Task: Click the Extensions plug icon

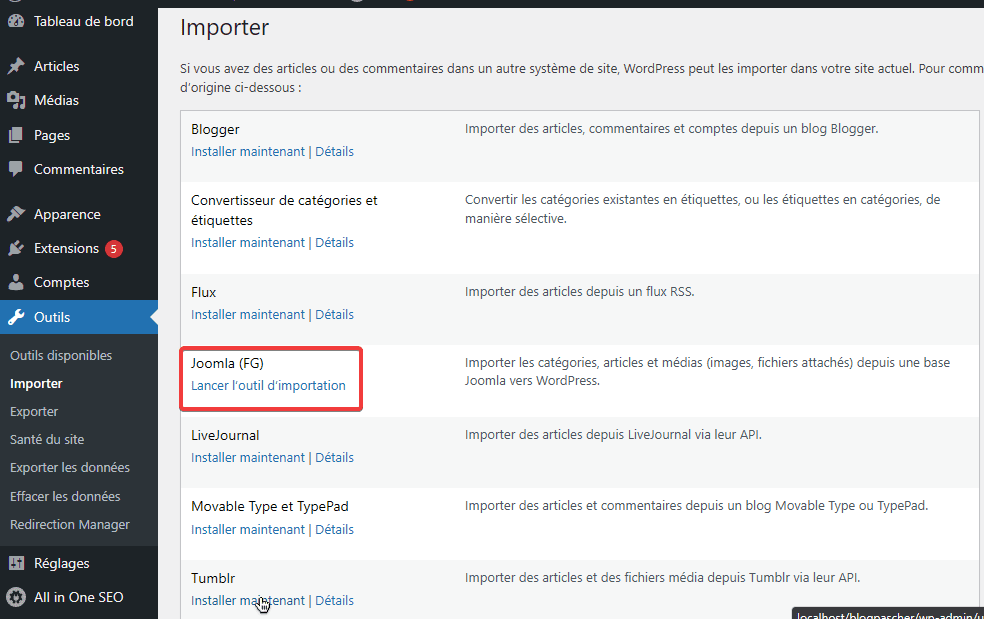Action: [16, 249]
